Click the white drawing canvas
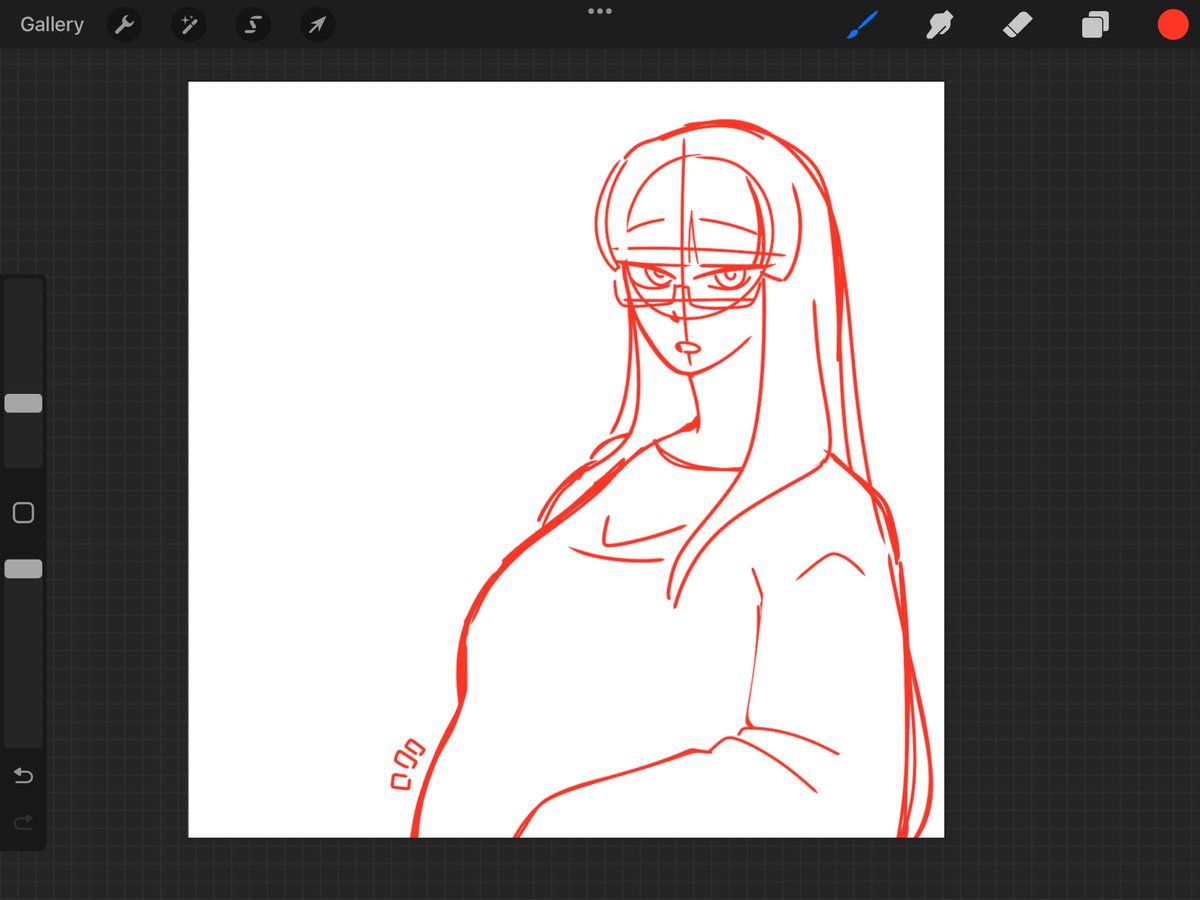This screenshot has width=1200, height=900. tap(566, 460)
